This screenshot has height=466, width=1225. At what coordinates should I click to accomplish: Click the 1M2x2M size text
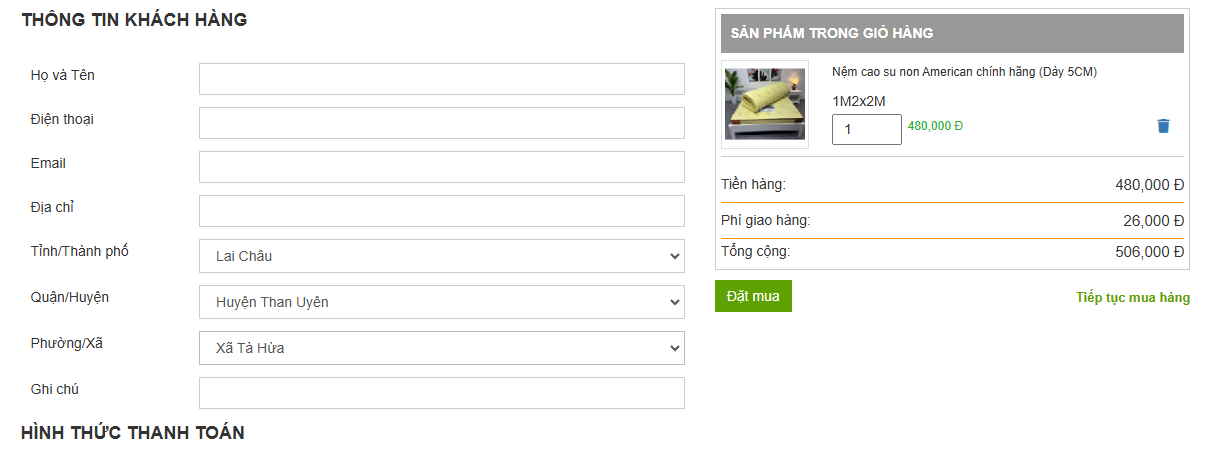(859, 101)
